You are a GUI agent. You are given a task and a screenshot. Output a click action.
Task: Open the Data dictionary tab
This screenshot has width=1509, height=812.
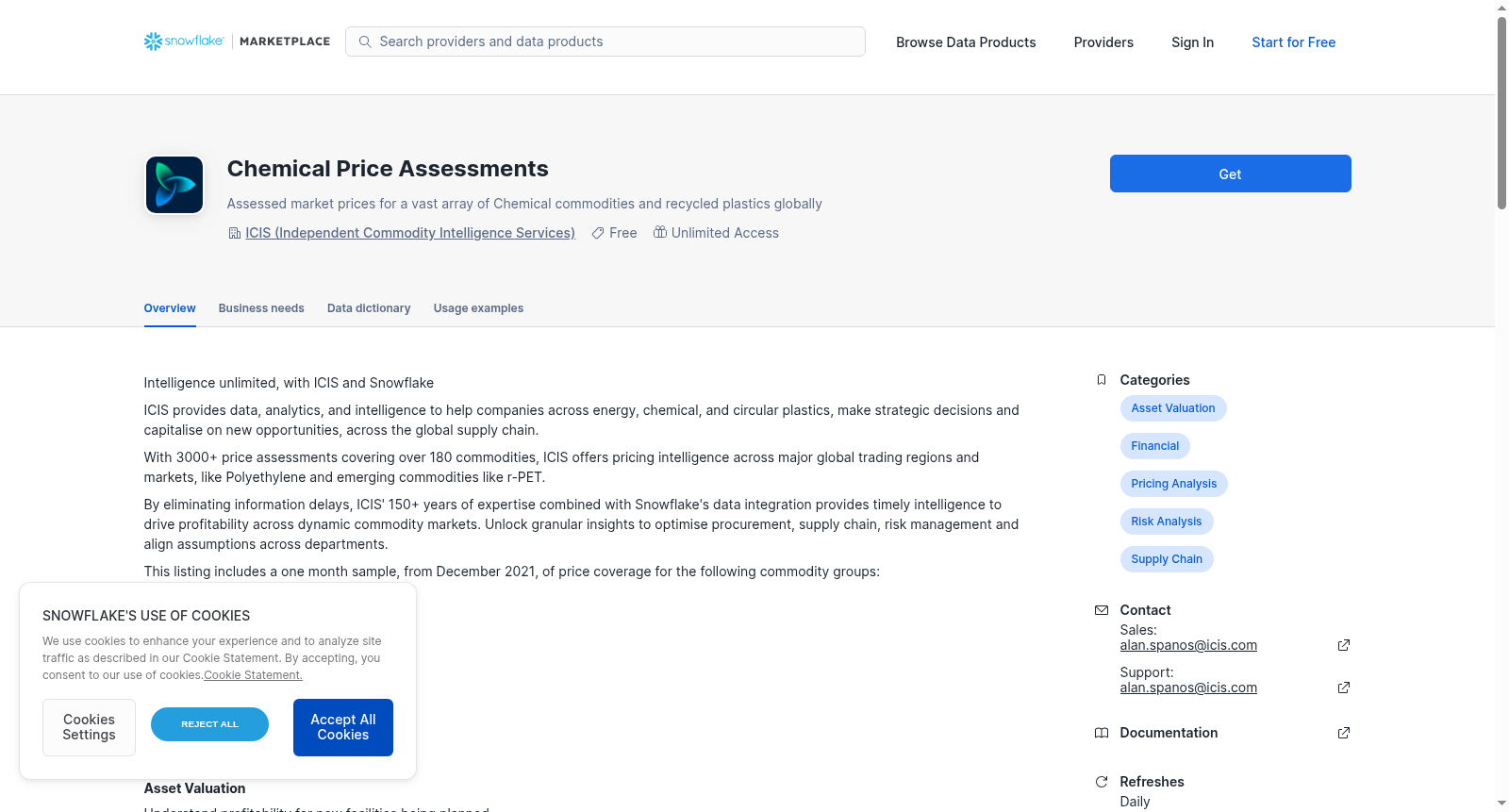click(369, 308)
